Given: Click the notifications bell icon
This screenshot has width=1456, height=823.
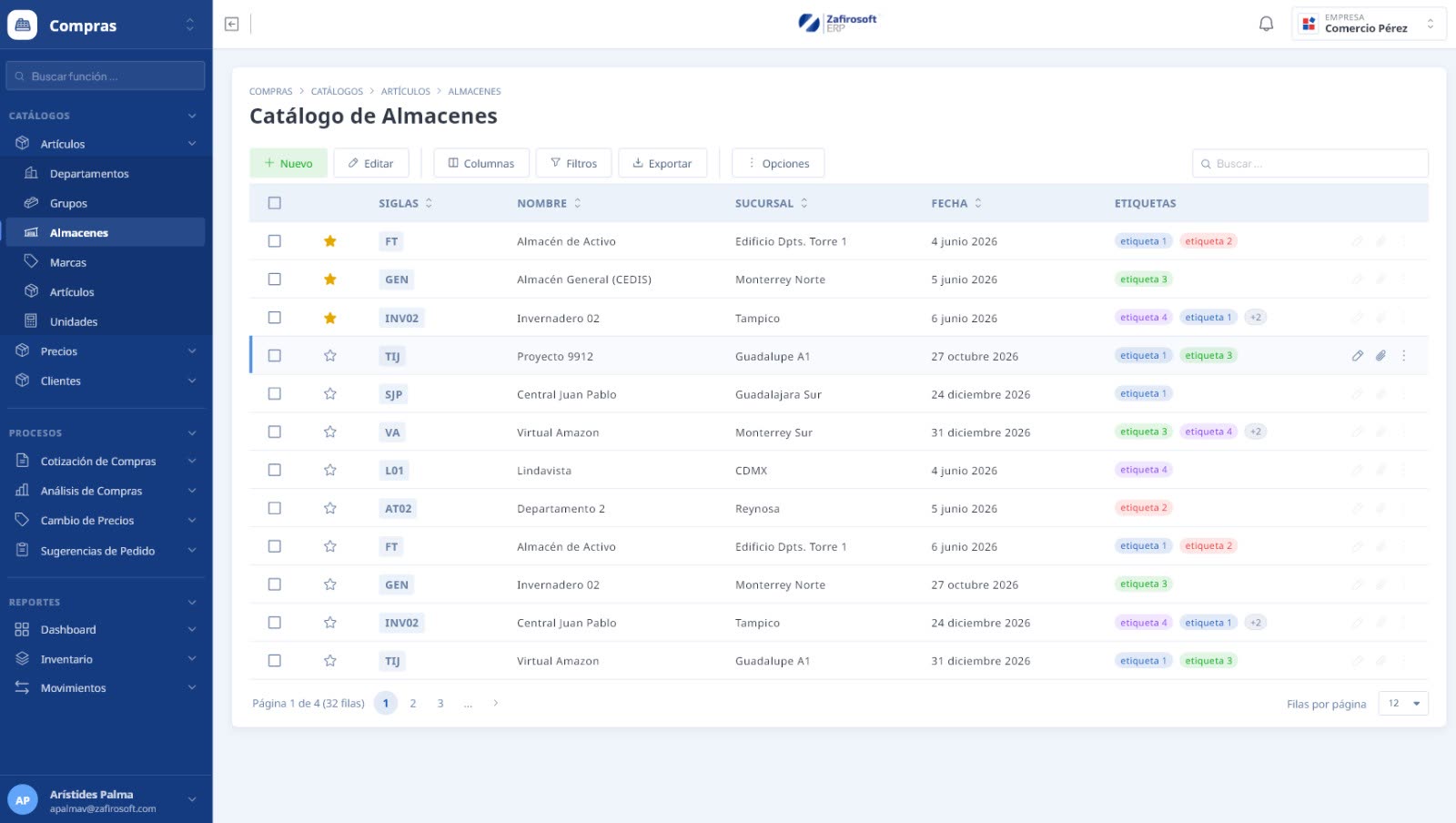Looking at the screenshot, I should tap(1266, 24).
